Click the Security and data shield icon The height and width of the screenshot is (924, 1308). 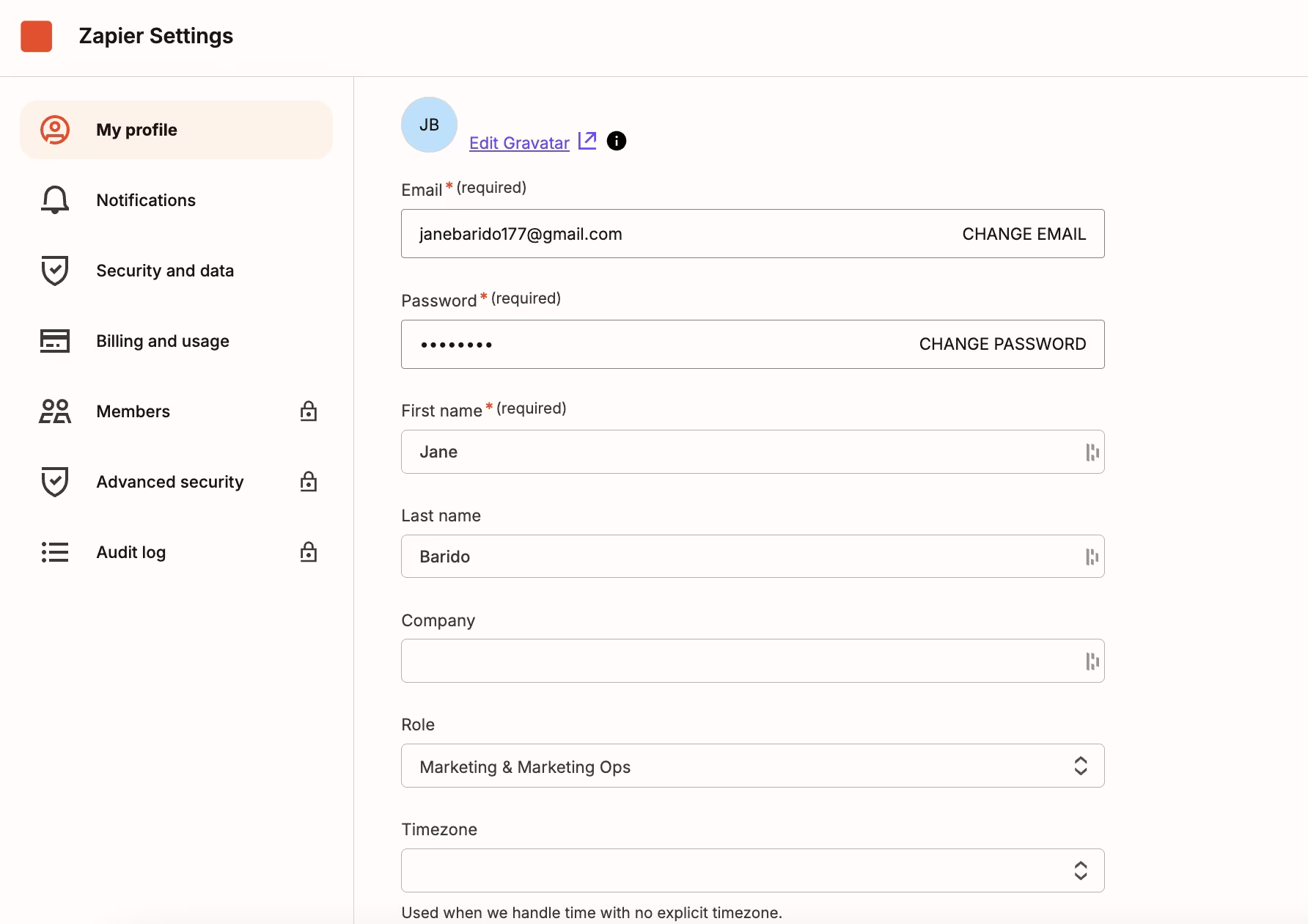coord(55,271)
